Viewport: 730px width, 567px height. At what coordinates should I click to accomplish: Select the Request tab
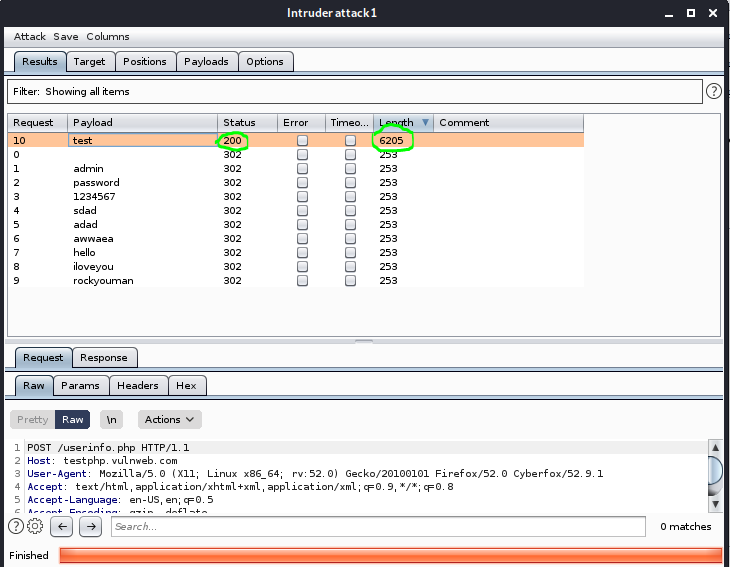pyautogui.click(x=43, y=358)
